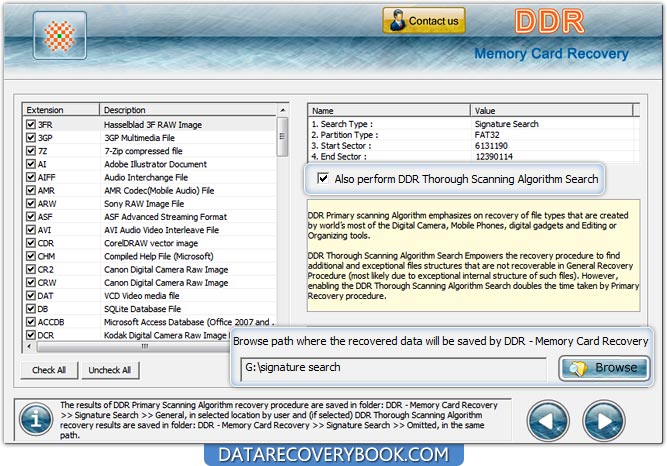This screenshot has width=667, height=466.
Task: Proceed with the right arrow next button
Action: (604, 420)
